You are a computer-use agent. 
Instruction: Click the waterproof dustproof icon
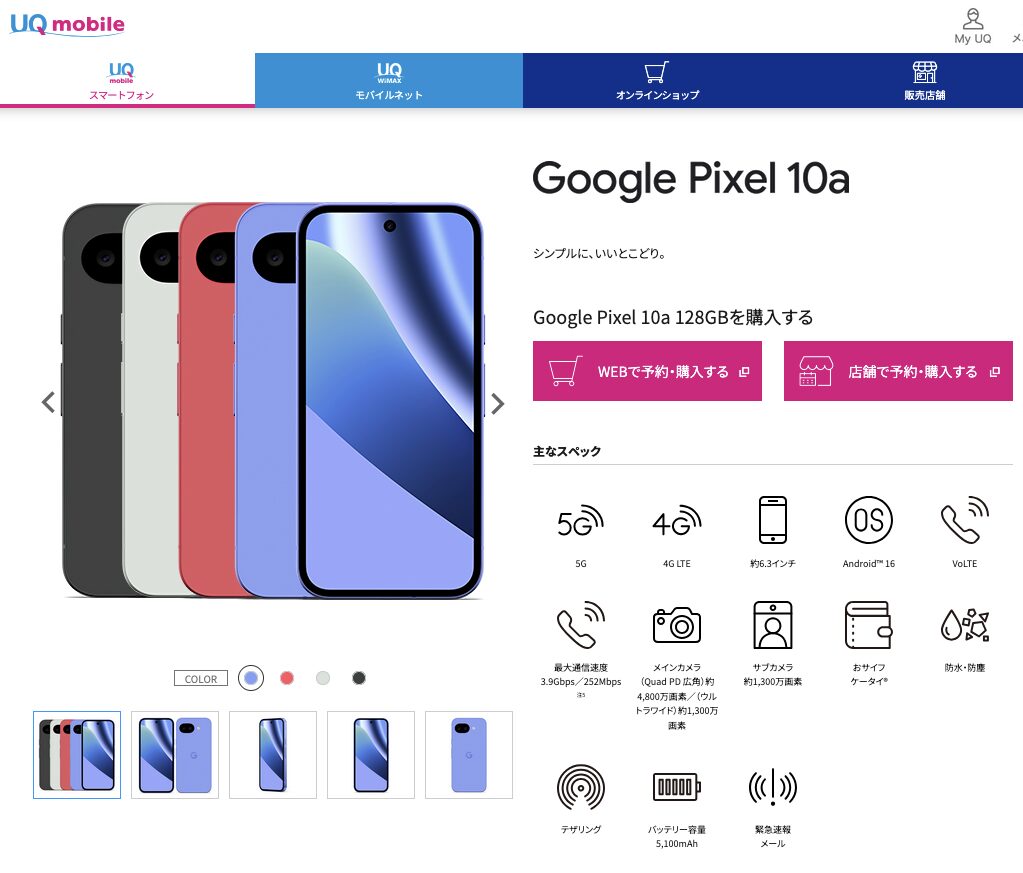point(964,624)
